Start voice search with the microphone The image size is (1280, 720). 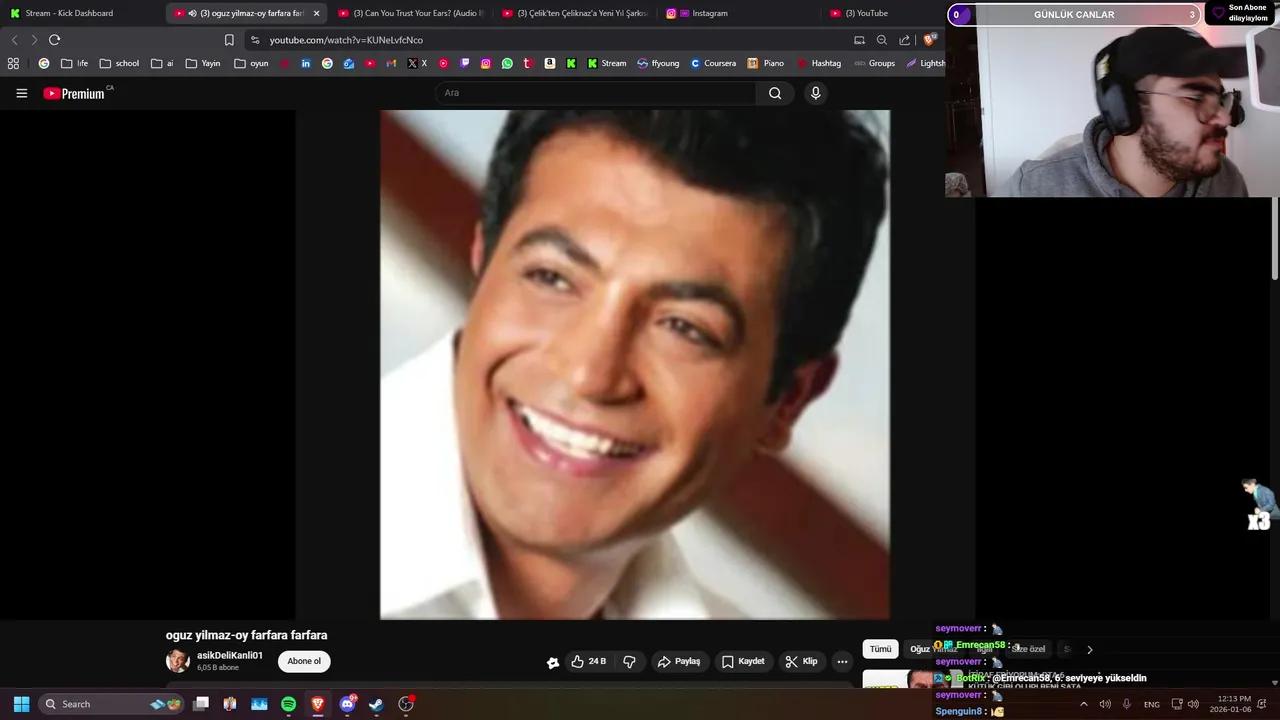pyautogui.click(x=815, y=93)
